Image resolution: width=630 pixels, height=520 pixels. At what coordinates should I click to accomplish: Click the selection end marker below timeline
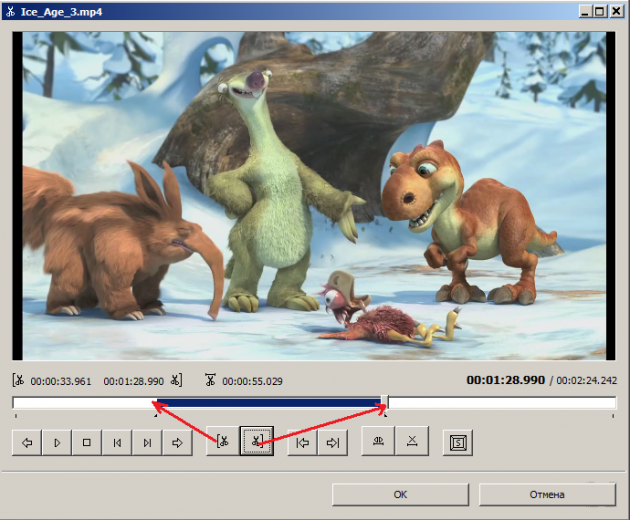[x=385, y=416]
